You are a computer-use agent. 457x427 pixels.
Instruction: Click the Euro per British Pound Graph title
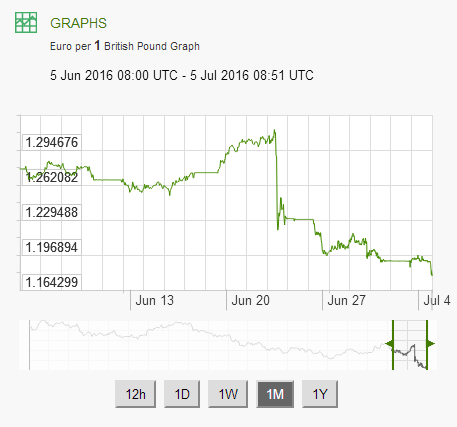125,46
